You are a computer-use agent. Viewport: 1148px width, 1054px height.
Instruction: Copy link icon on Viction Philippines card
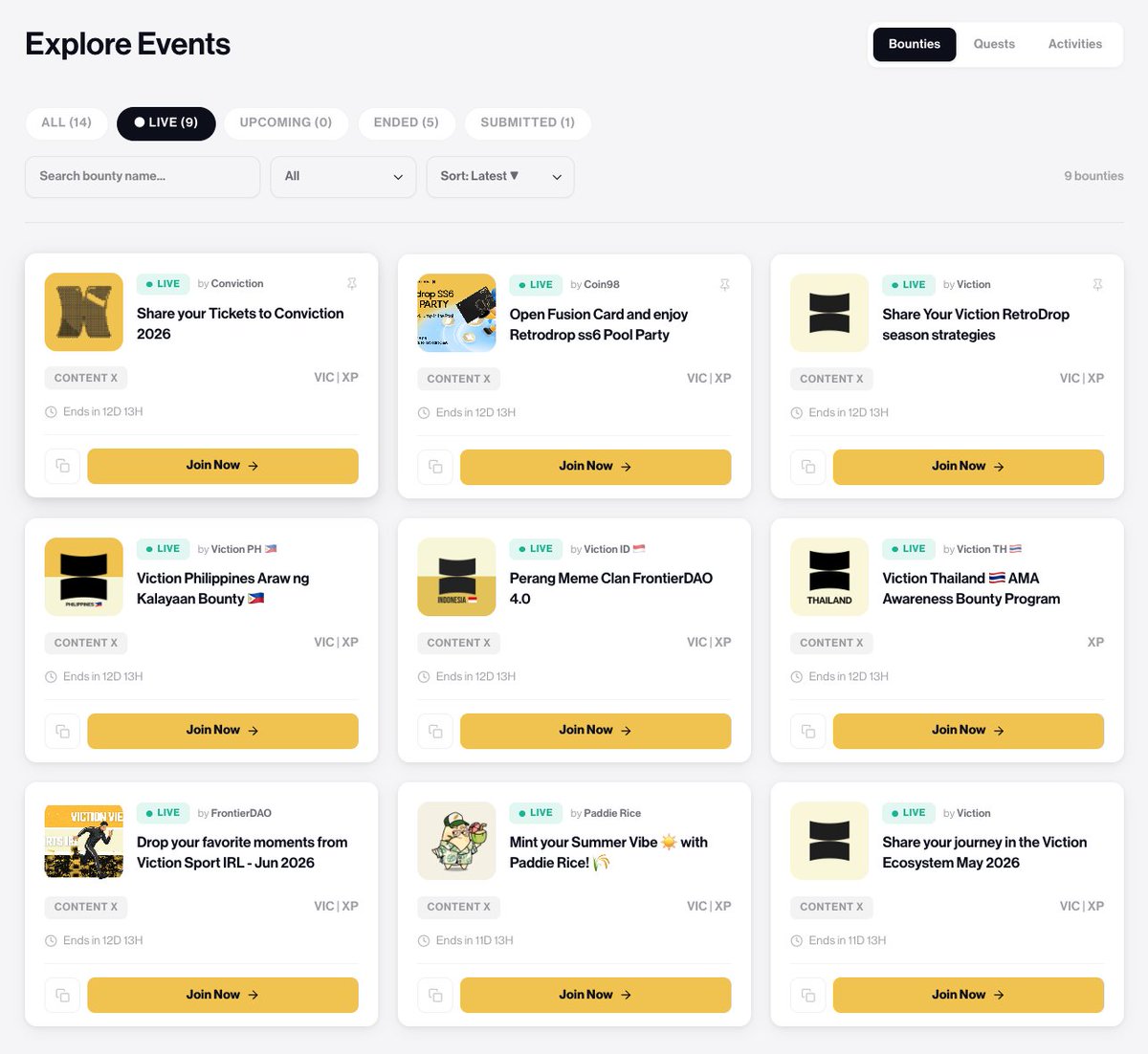click(62, 731)
